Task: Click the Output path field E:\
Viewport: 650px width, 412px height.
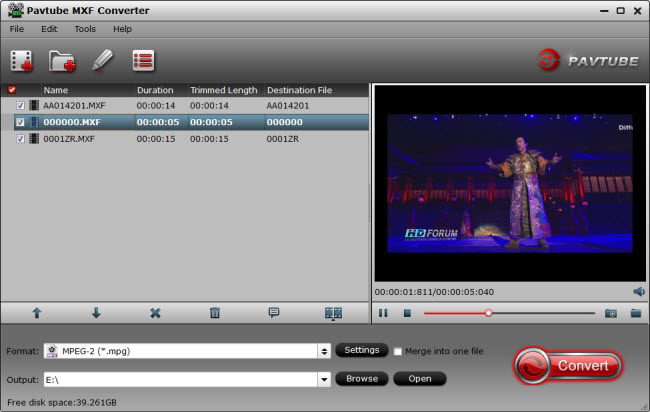Action: pyautogui.click(x=181, y=379)
